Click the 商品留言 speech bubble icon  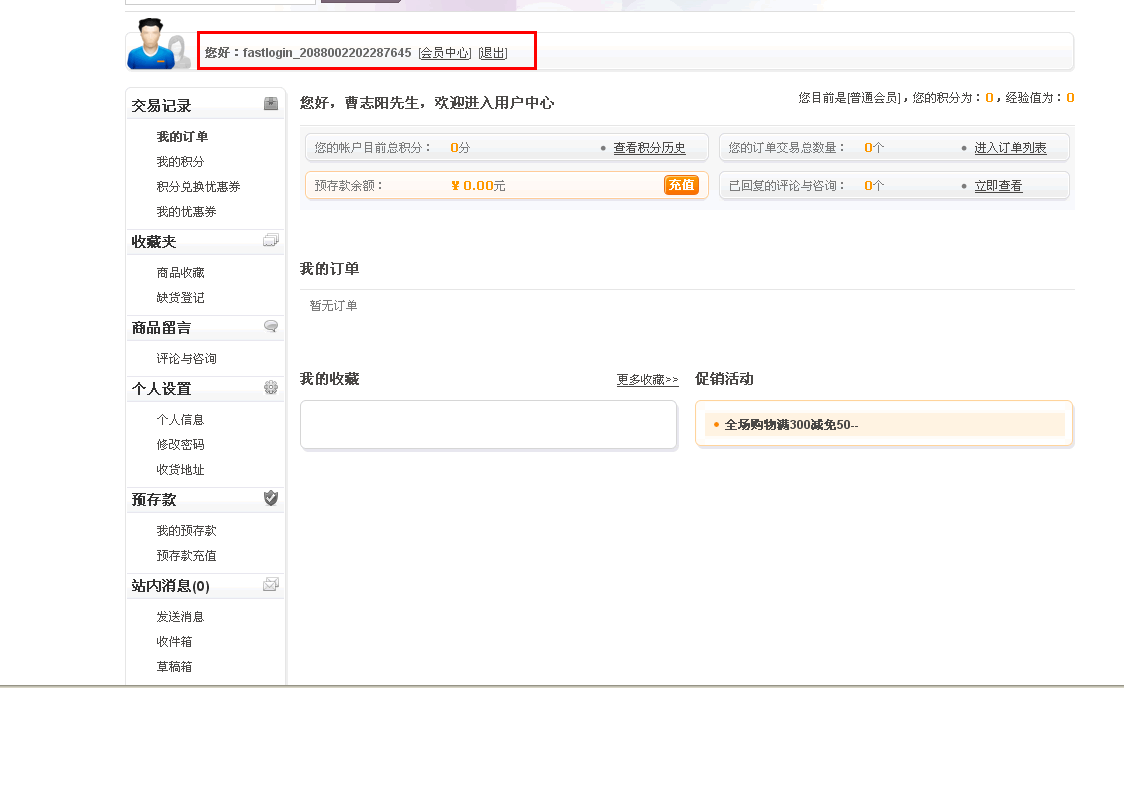click(x=271, y=326)
